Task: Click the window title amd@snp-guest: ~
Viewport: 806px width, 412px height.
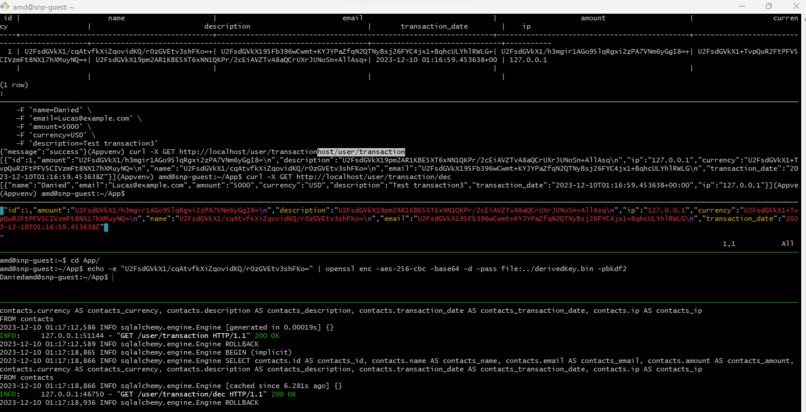Action: [44, 7]
